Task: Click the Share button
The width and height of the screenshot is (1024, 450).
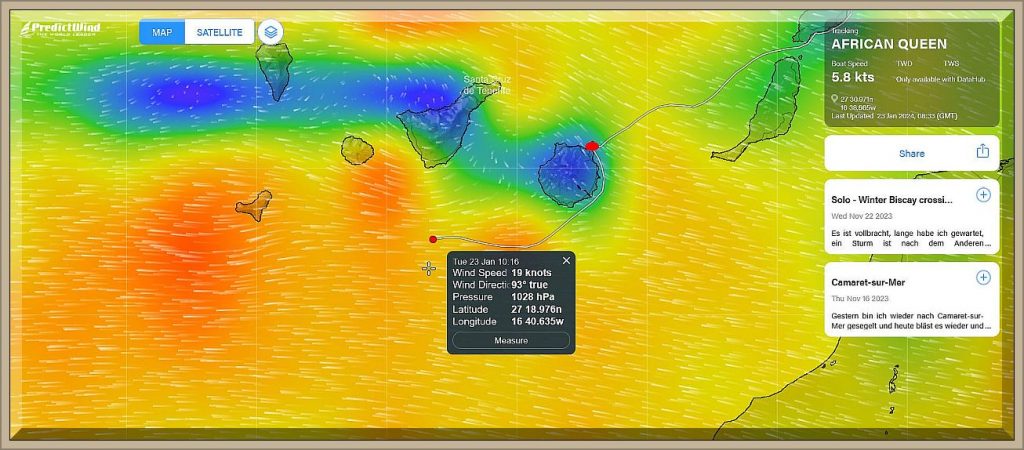Action: tap(911, 153)
